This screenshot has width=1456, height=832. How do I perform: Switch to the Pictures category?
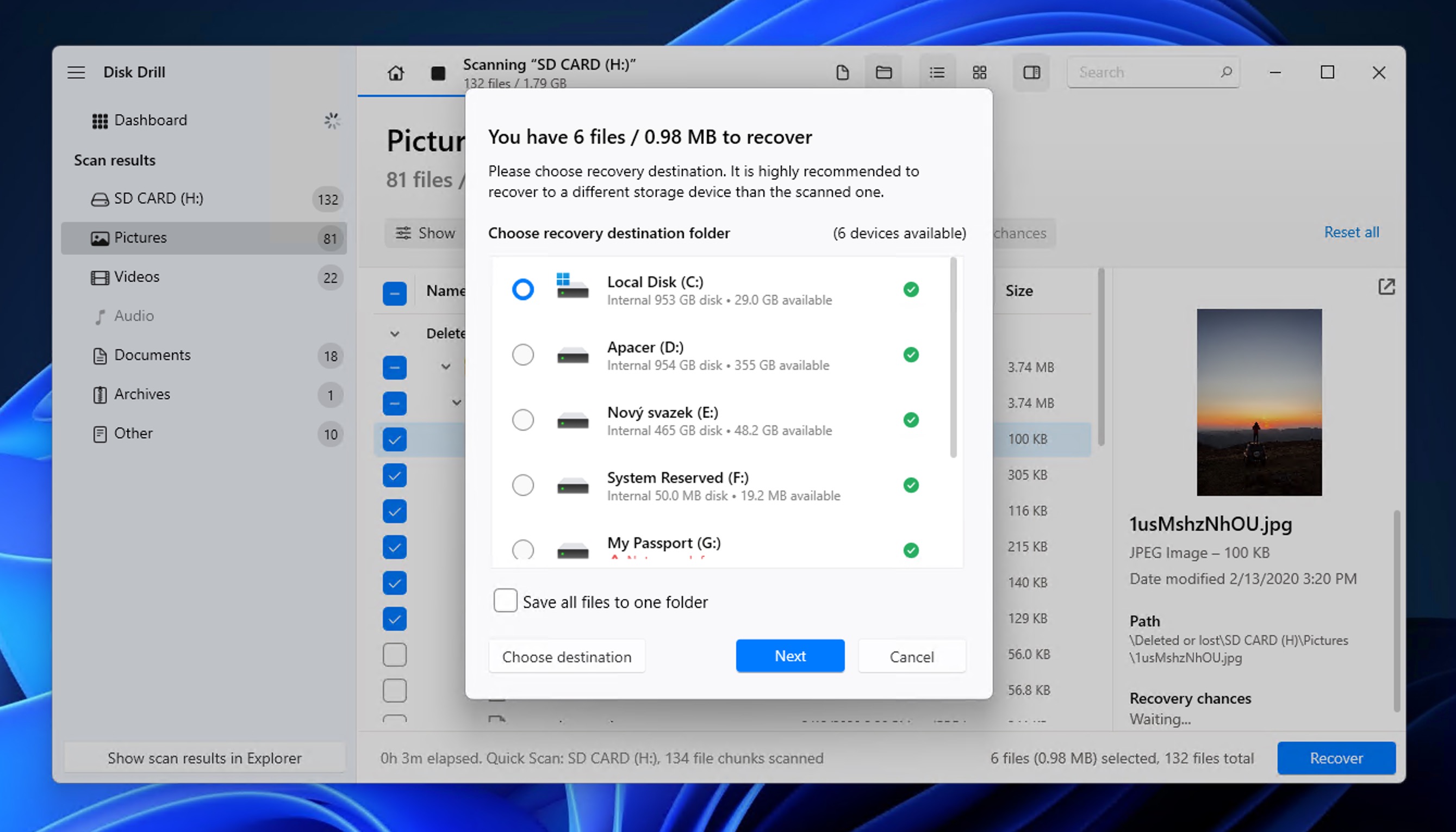point(140,238)
